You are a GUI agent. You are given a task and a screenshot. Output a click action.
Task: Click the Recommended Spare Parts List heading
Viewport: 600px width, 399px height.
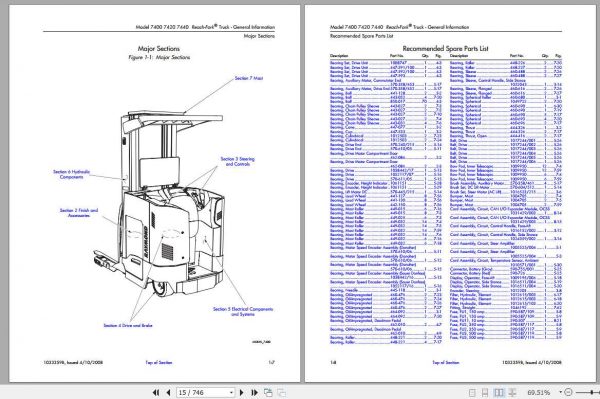[445, 49]
